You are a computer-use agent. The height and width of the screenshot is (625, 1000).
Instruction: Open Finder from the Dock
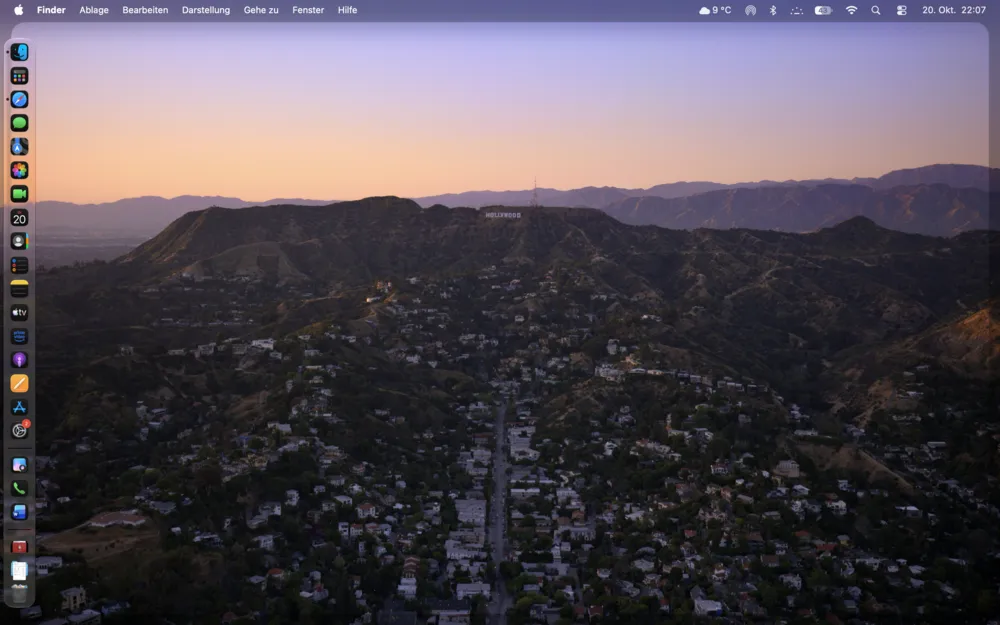coord(19,52)
